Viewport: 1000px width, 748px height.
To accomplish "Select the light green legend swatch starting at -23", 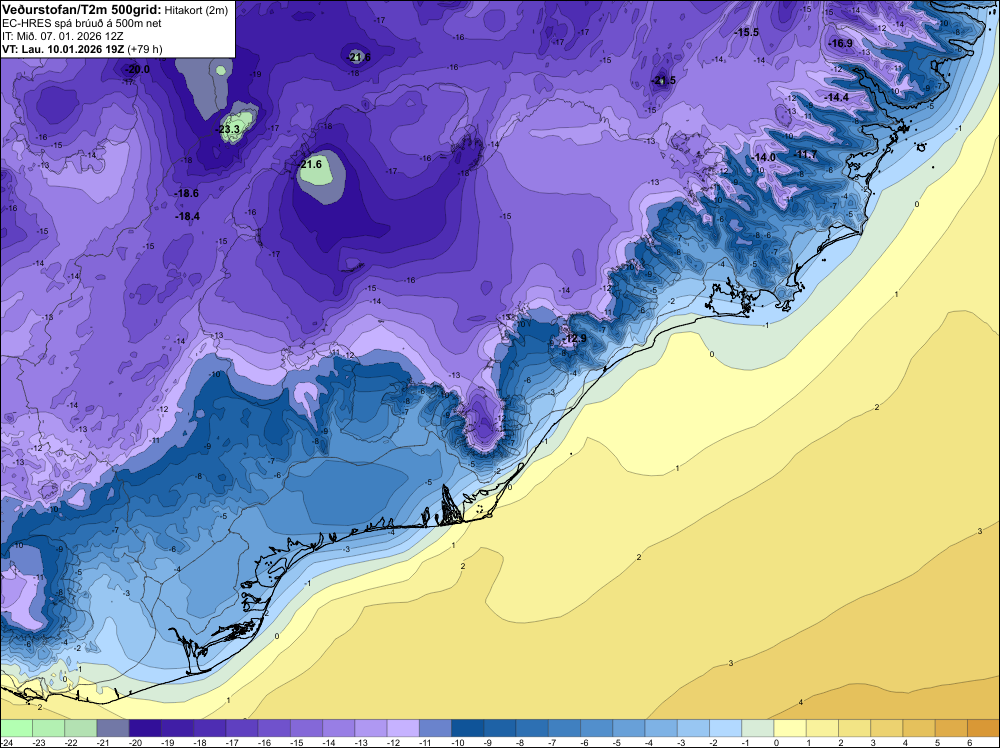I will click(x=48, y=728).
